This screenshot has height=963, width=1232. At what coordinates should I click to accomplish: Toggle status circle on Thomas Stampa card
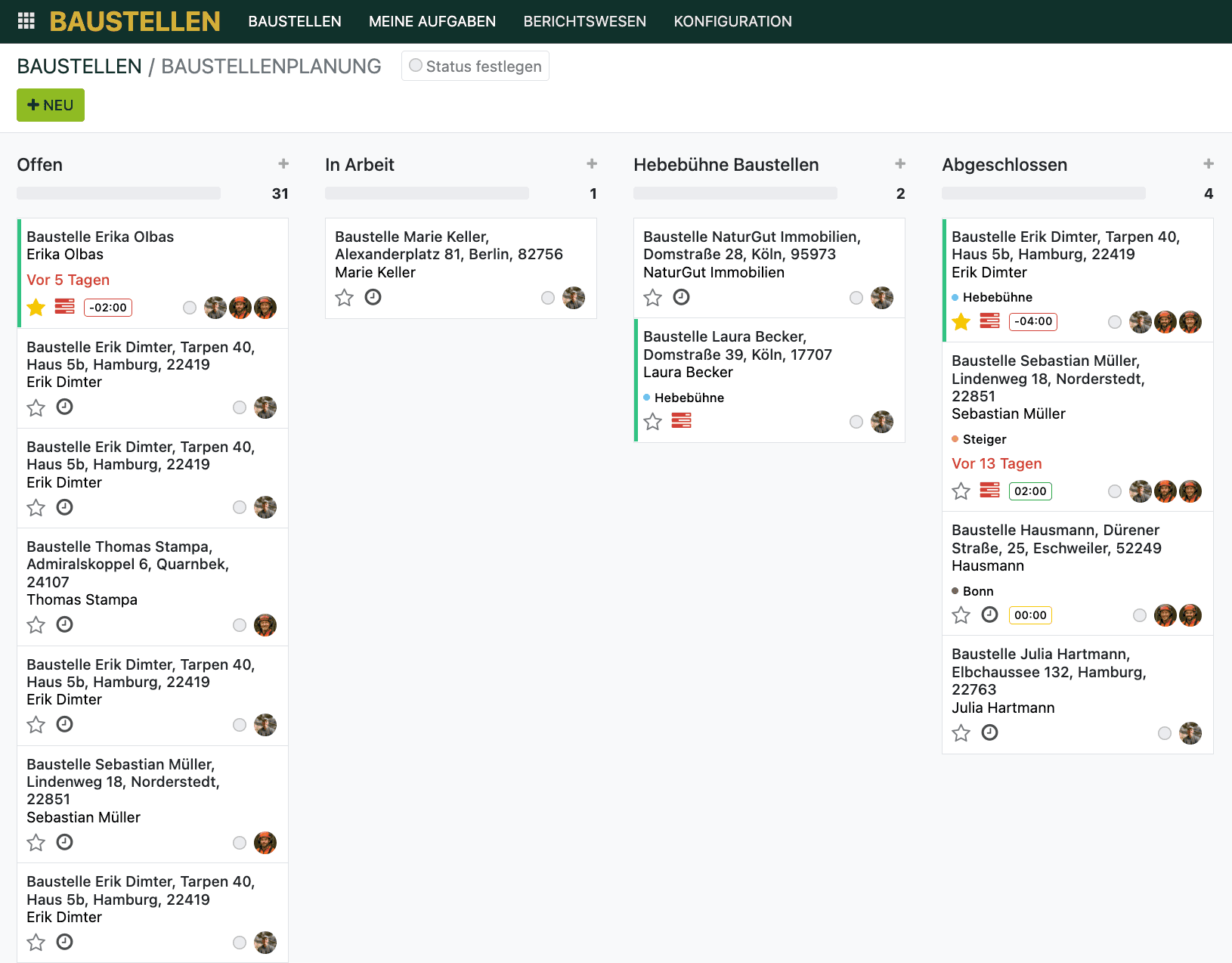240,625
